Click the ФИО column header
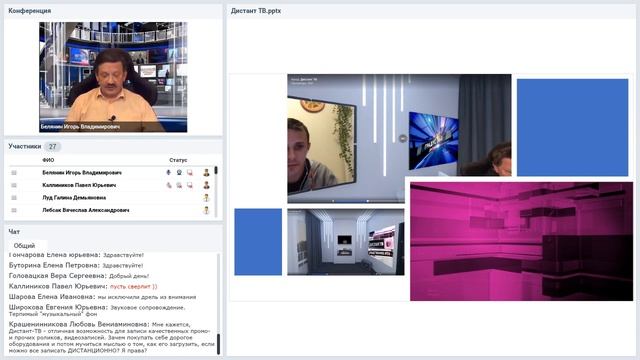 48,160
